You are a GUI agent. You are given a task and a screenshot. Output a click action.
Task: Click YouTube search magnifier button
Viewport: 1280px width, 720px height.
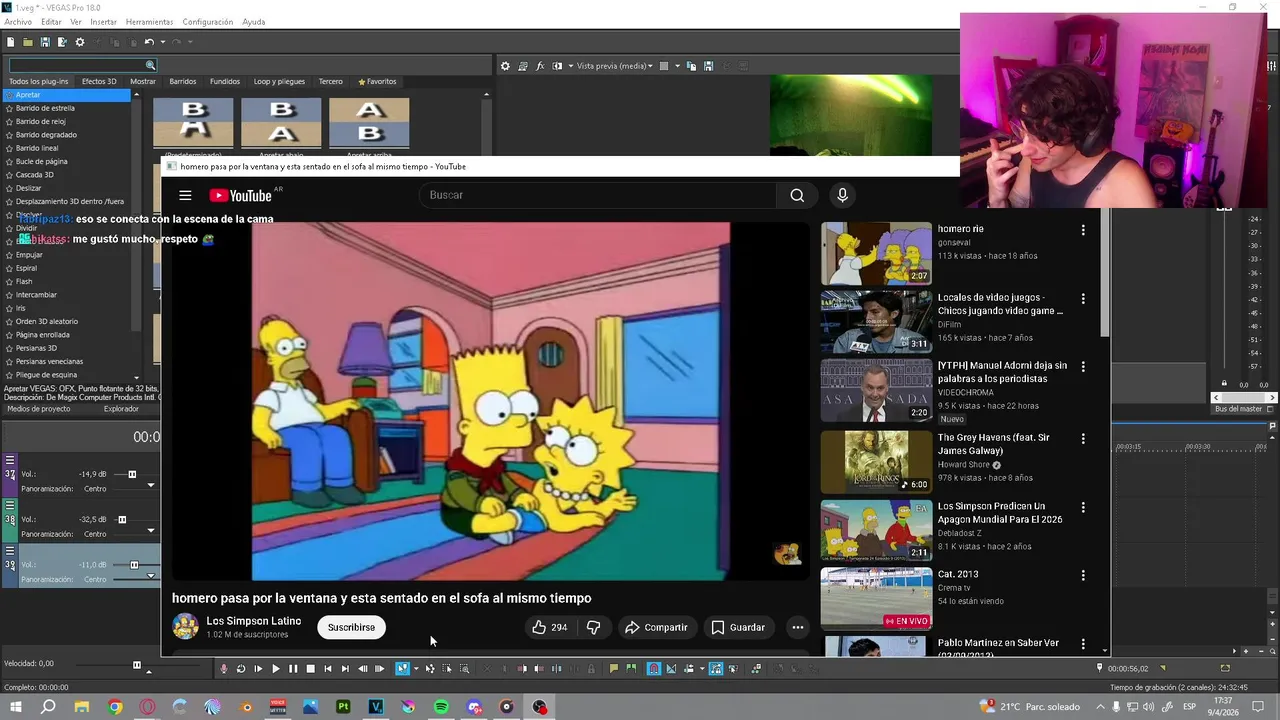[x=797, y=195]
